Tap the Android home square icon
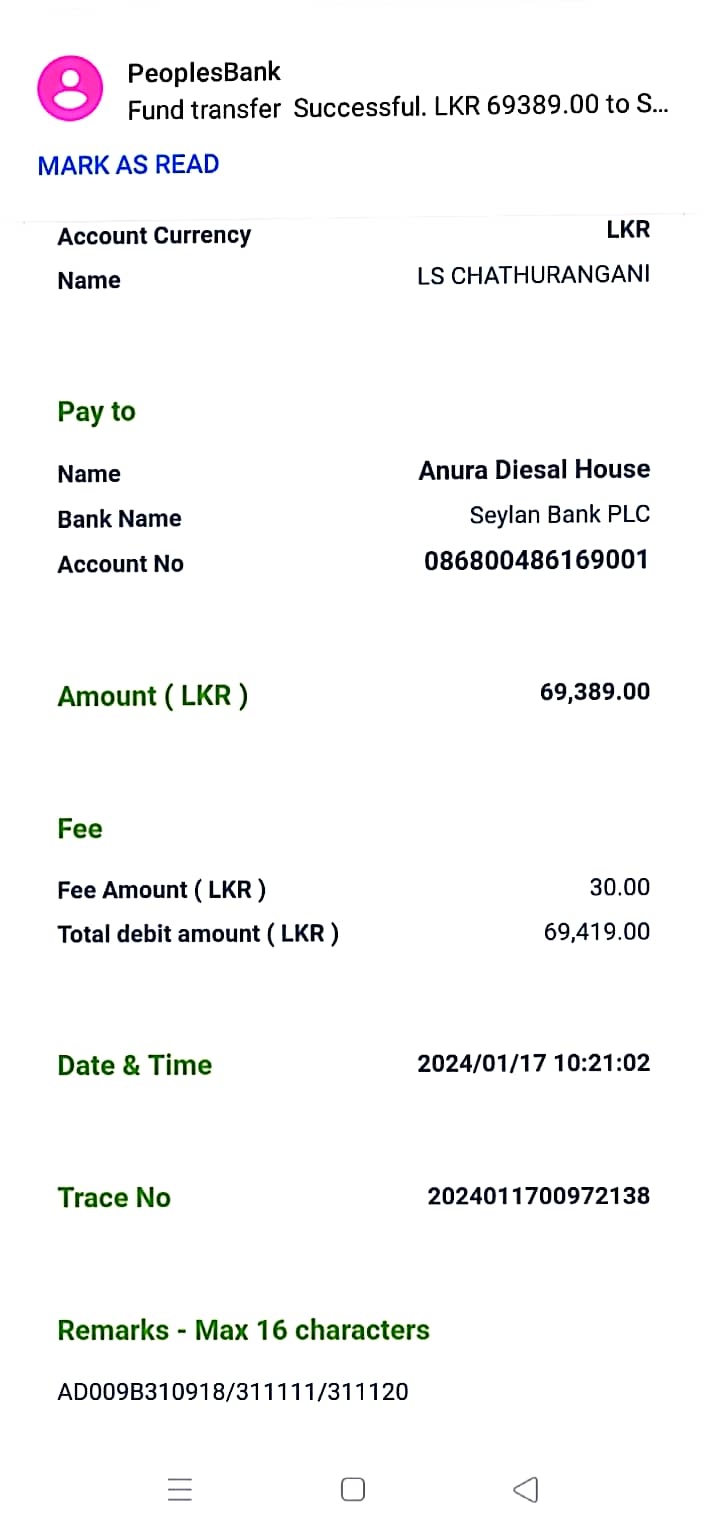Viewport: 704px width, 1516px height. (352, 1490)
